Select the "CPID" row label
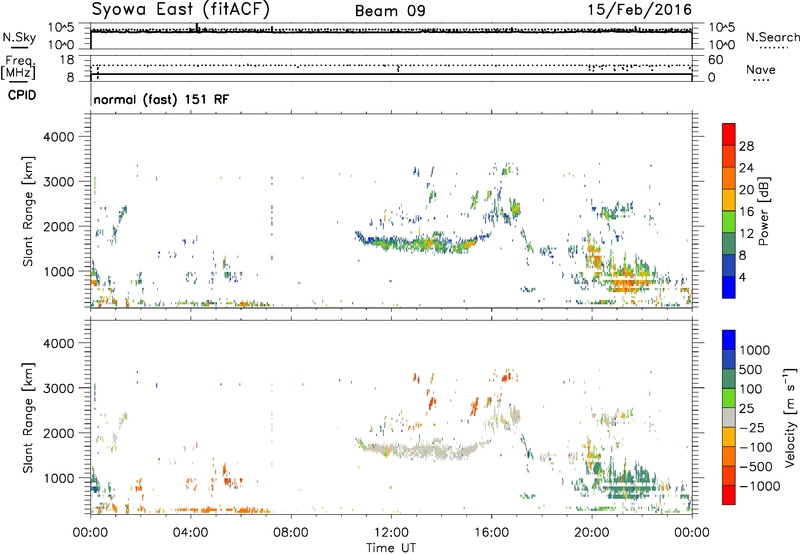Screen dimensions: 800x554 coord(22,95)
